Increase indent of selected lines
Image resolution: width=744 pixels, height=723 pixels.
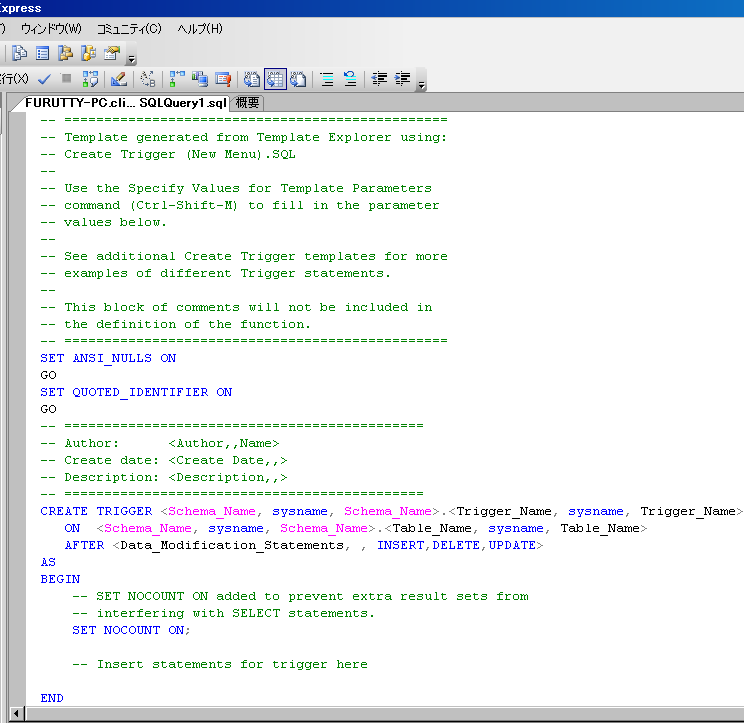click(x=402, y=78)
